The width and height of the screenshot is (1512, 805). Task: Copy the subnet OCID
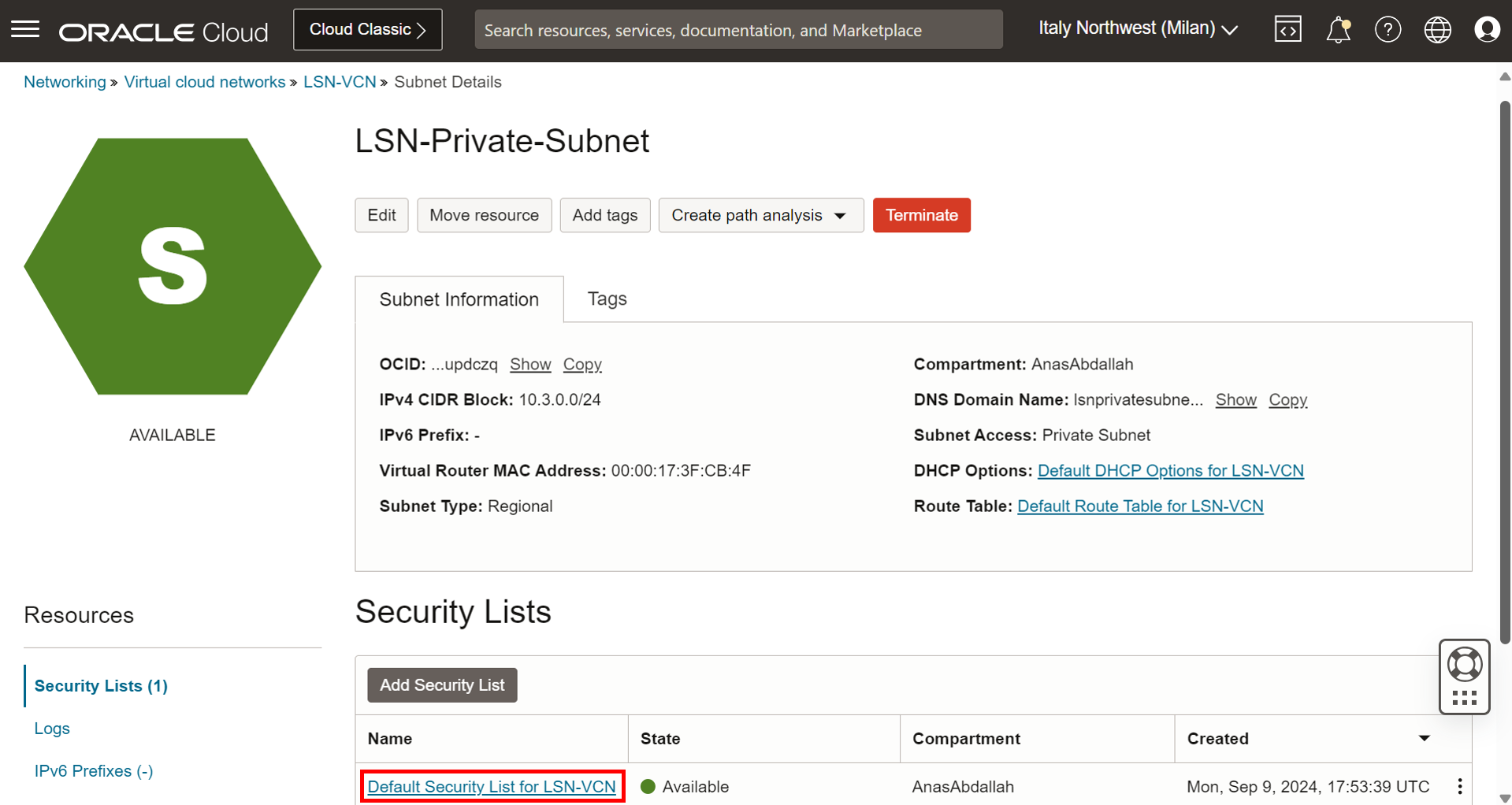[582, 364]
